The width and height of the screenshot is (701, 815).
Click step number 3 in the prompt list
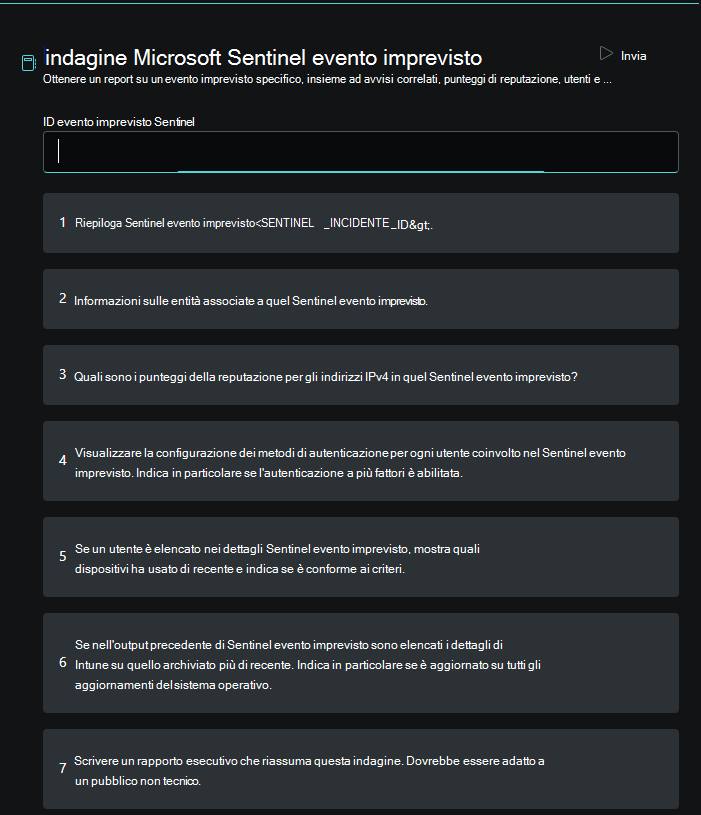62,374
